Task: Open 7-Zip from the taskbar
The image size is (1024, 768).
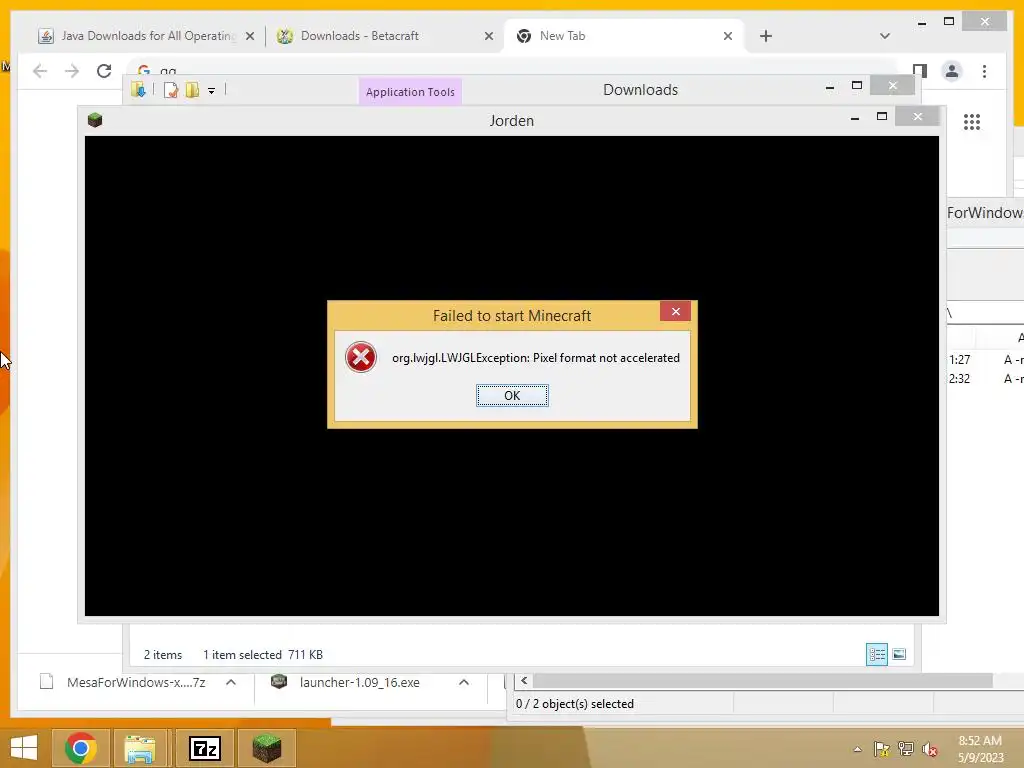Action: tap(204, 748)
